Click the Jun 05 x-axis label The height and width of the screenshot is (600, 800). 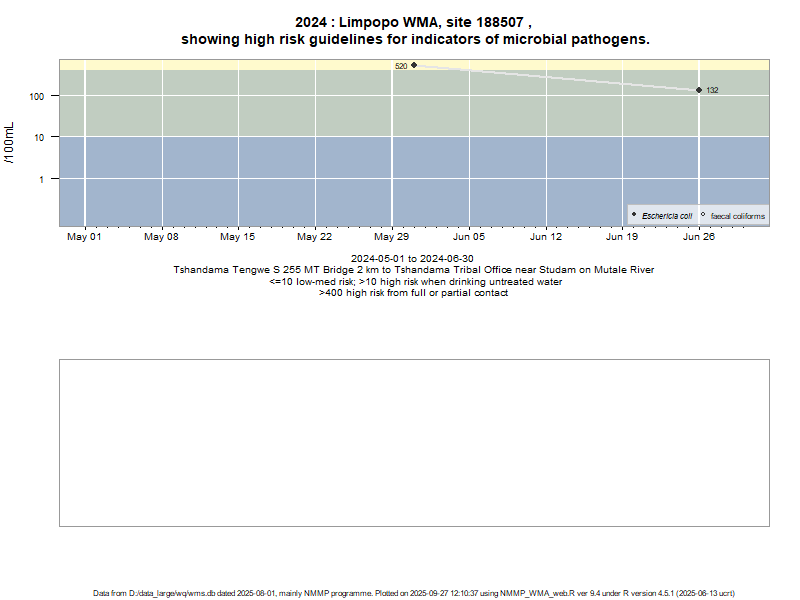[x=469, y=237]
